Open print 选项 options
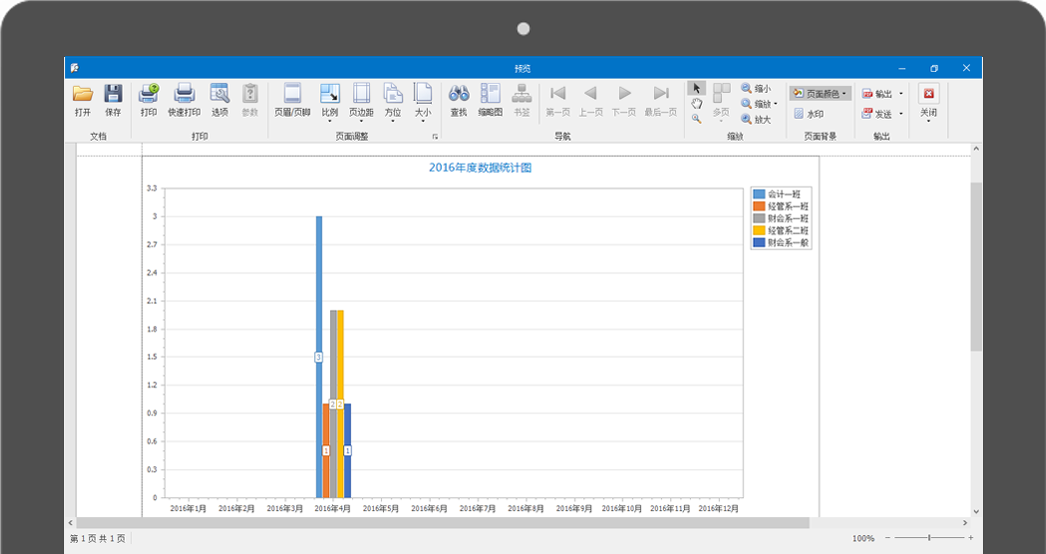Screen dimensions: 1046x554 click(x=219, y=100)
